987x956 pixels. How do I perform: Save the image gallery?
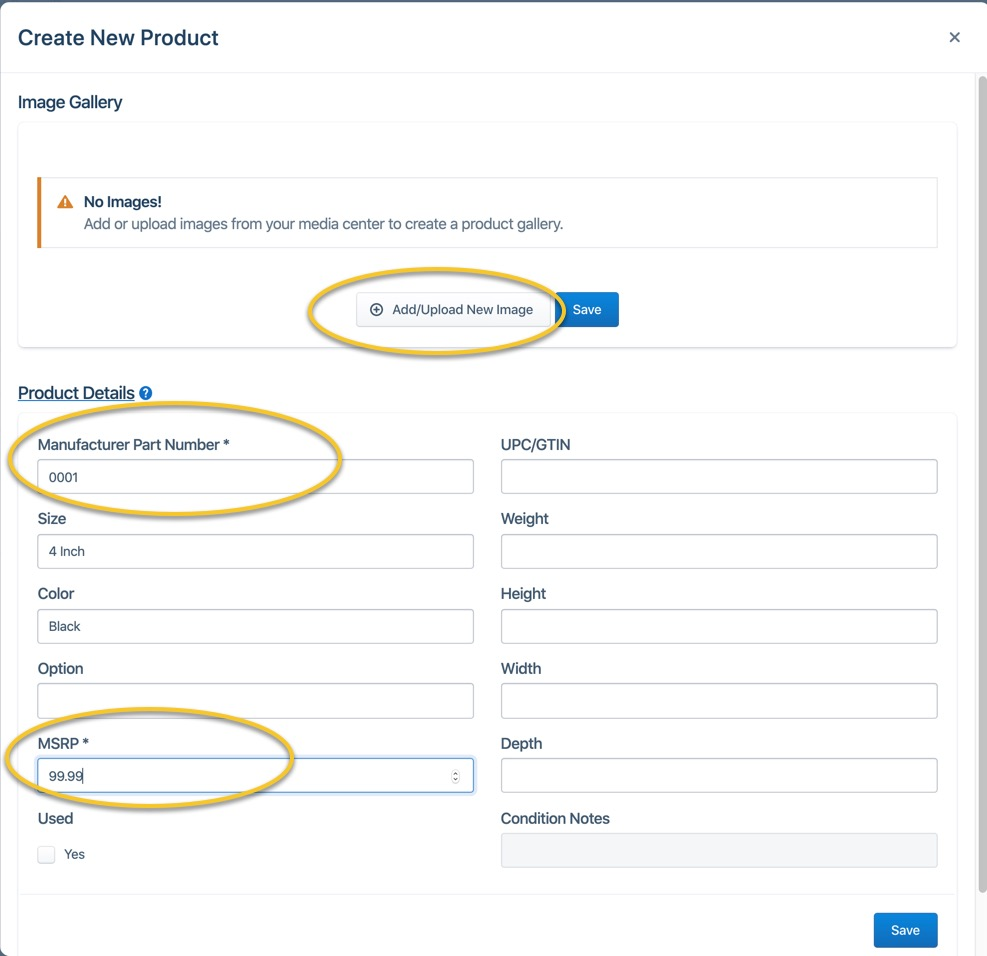[x=587, y=310]
